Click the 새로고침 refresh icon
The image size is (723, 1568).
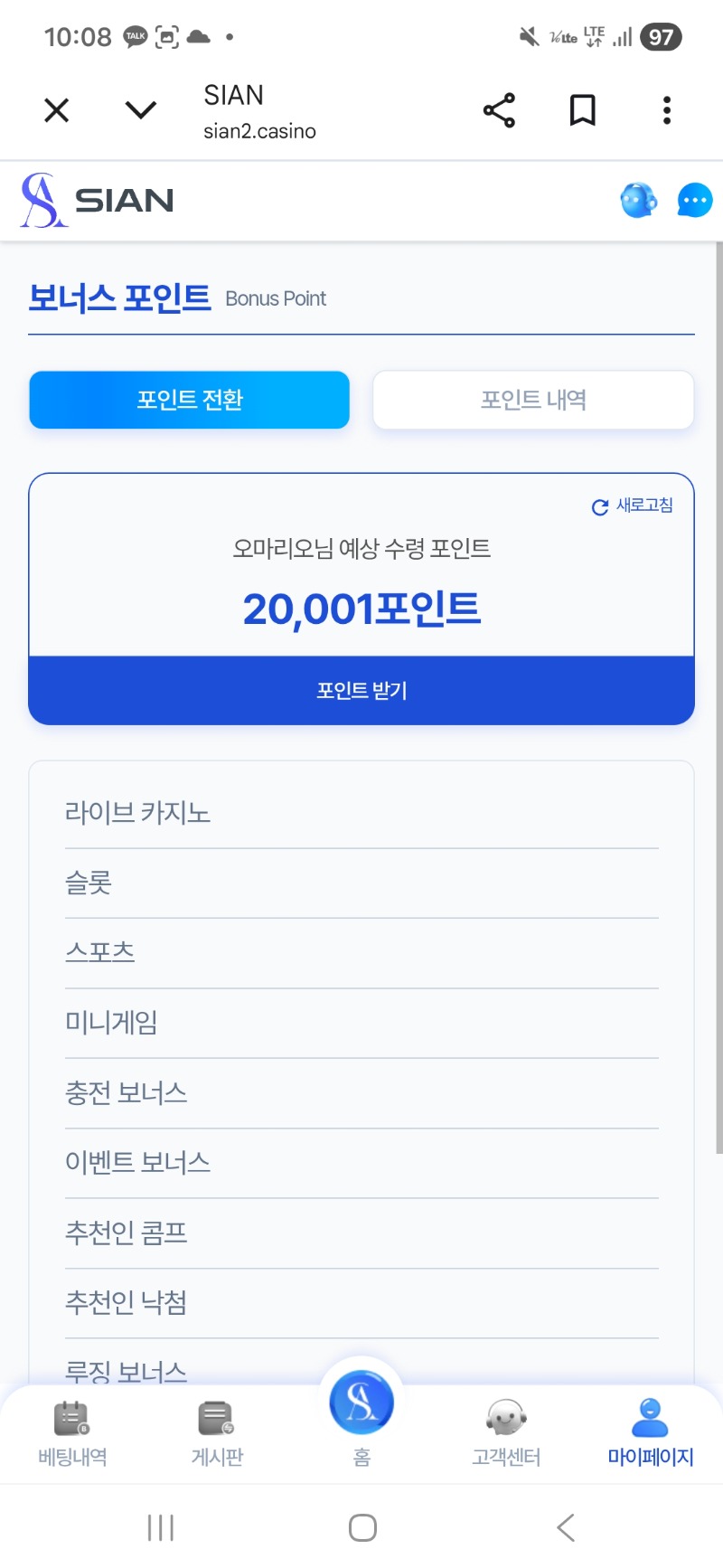pyautogui.click(x=600, y=507)
